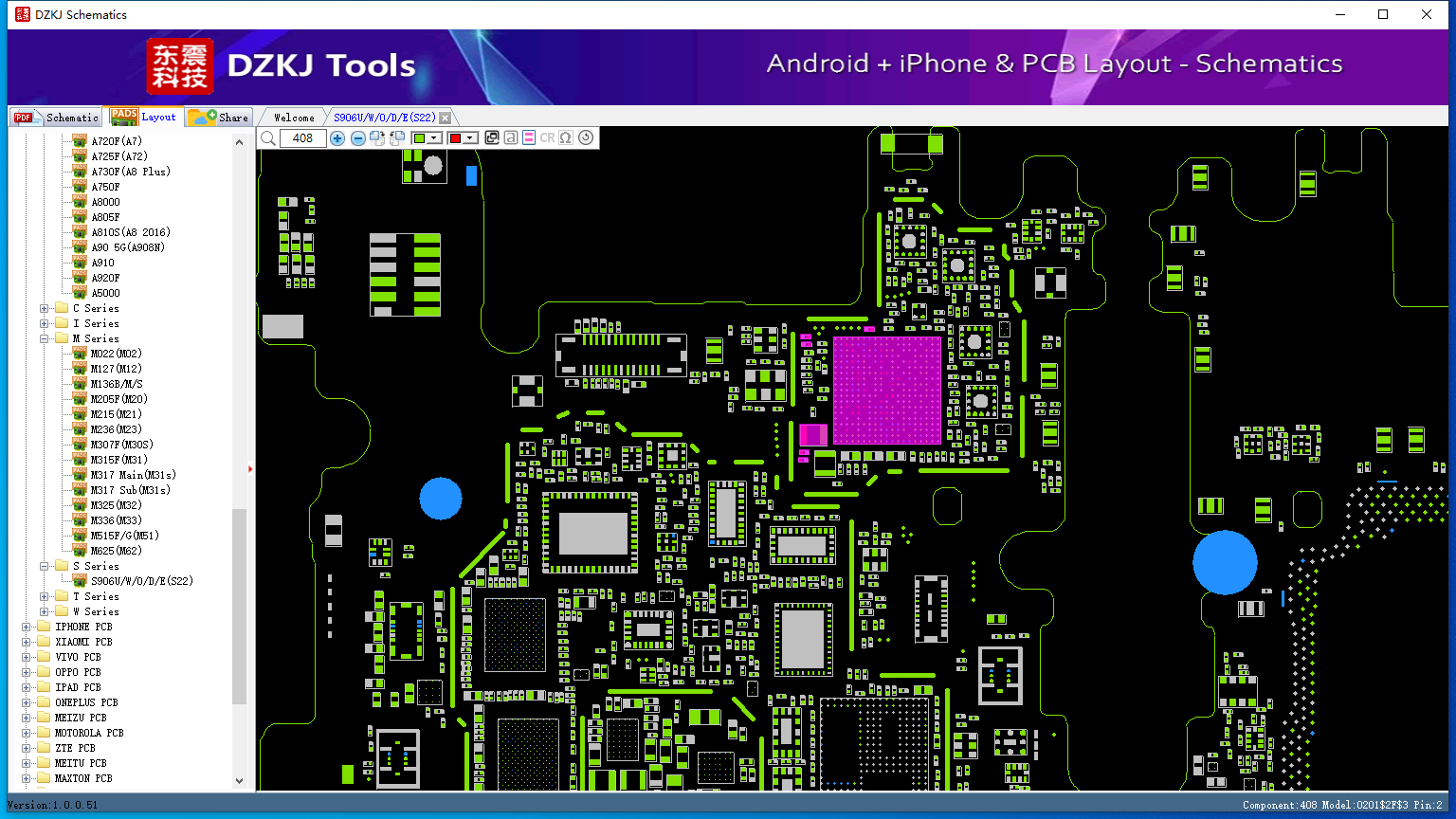
Task: Click the PADS icon beside A730F(A8 Plus)
Action: click(80, 172)
